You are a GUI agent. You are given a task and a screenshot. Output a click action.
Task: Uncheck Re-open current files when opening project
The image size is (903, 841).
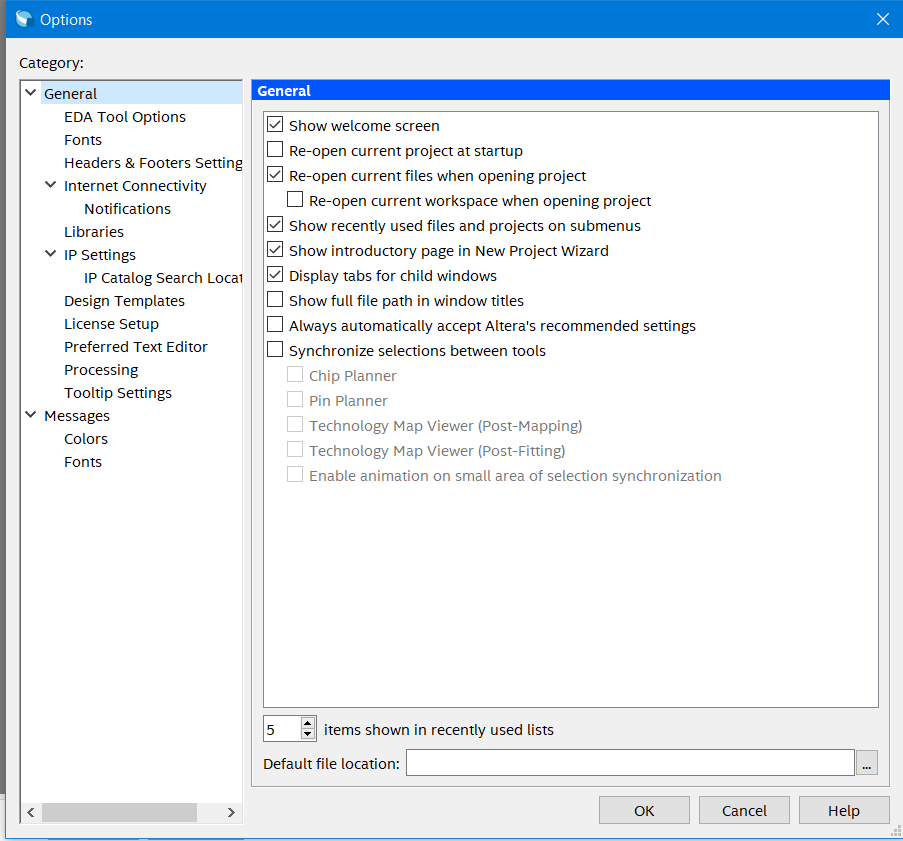(x=275, y=175)
